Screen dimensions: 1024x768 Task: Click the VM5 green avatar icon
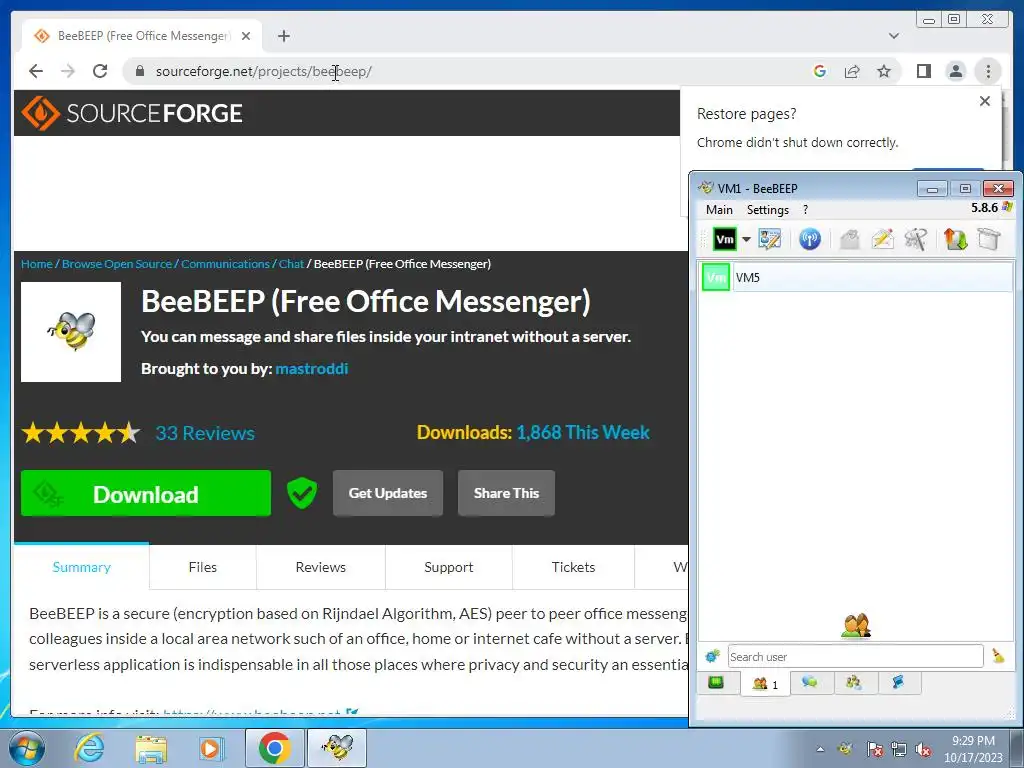tap(716, 277)
